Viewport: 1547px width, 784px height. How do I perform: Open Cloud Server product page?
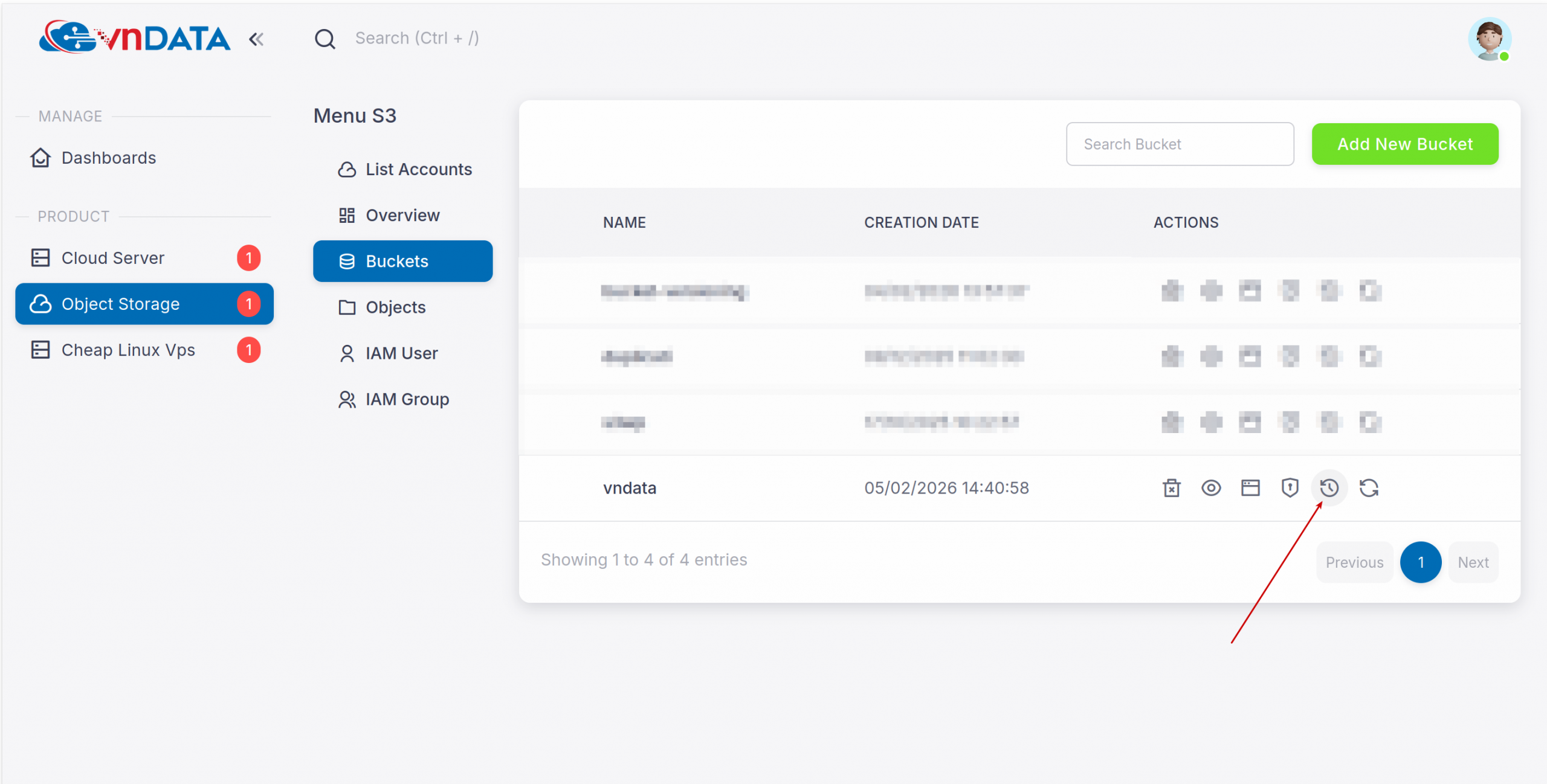point(113,258)
